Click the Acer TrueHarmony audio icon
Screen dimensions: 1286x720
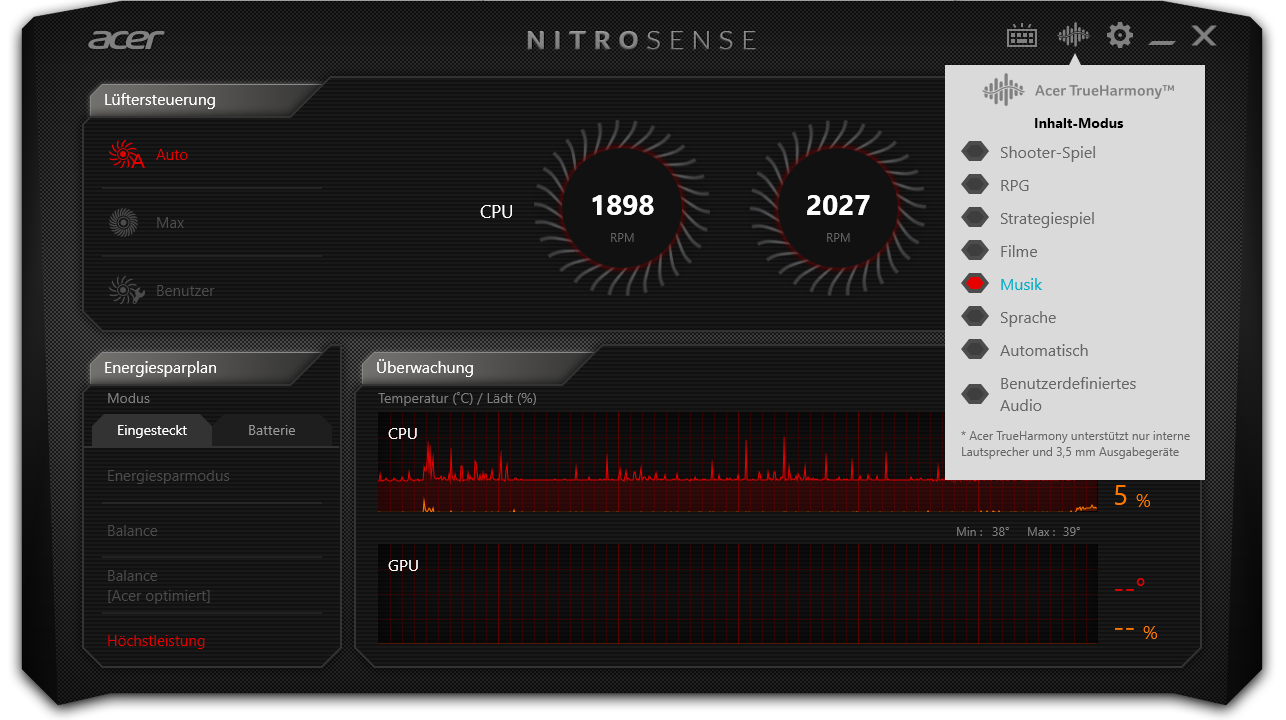point(1072,35)
